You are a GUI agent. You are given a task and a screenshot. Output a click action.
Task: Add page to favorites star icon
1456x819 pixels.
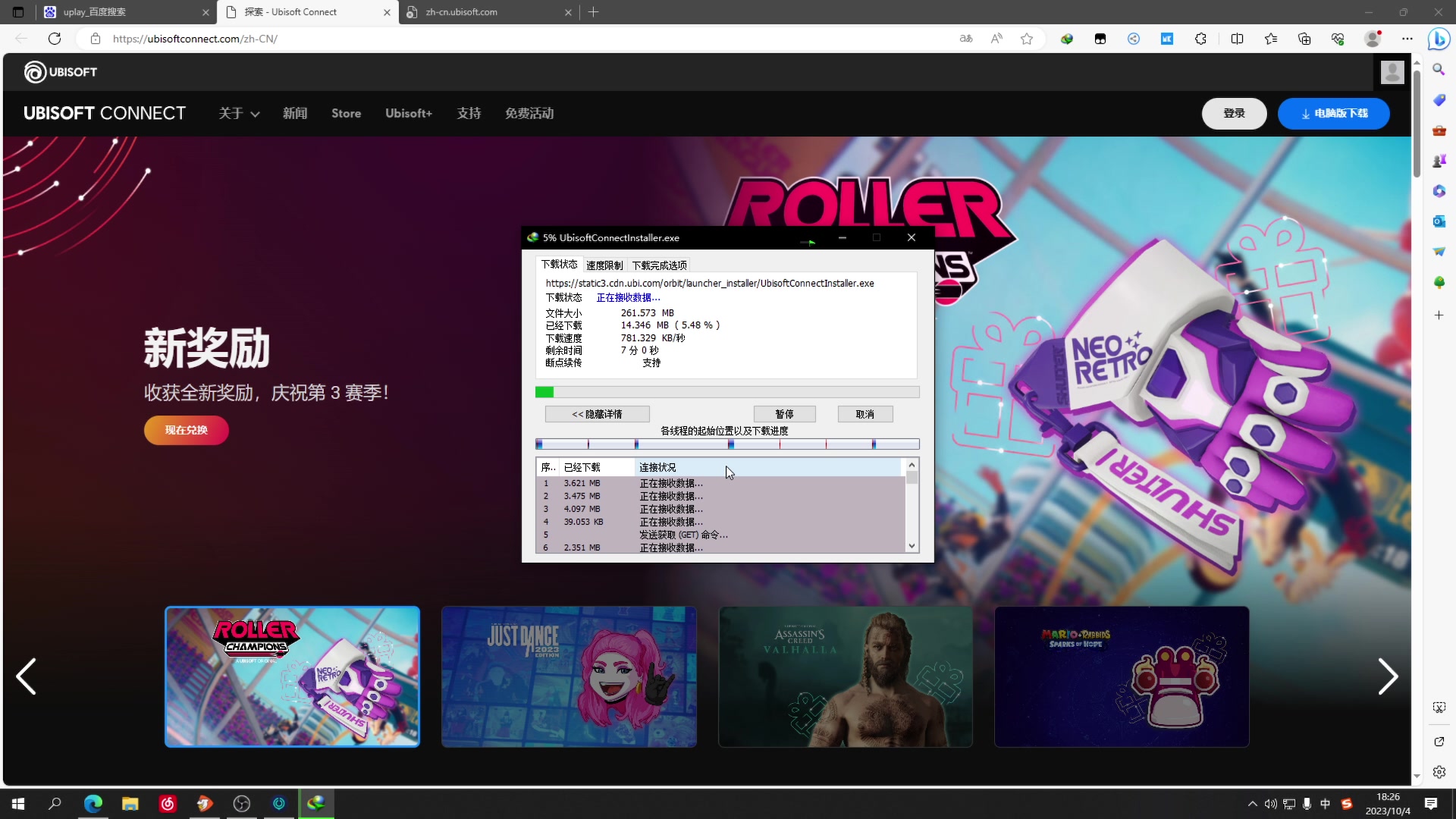point(1027,39)
